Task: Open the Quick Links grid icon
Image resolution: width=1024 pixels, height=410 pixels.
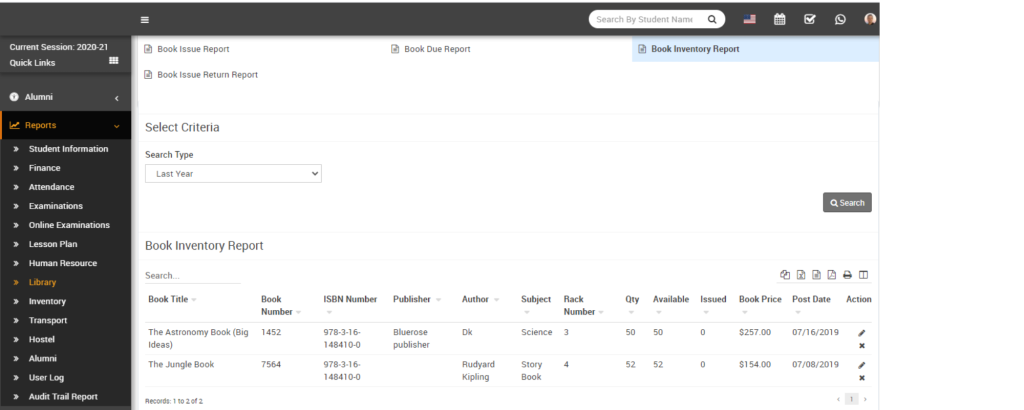Action: click(x=114, y=62)
